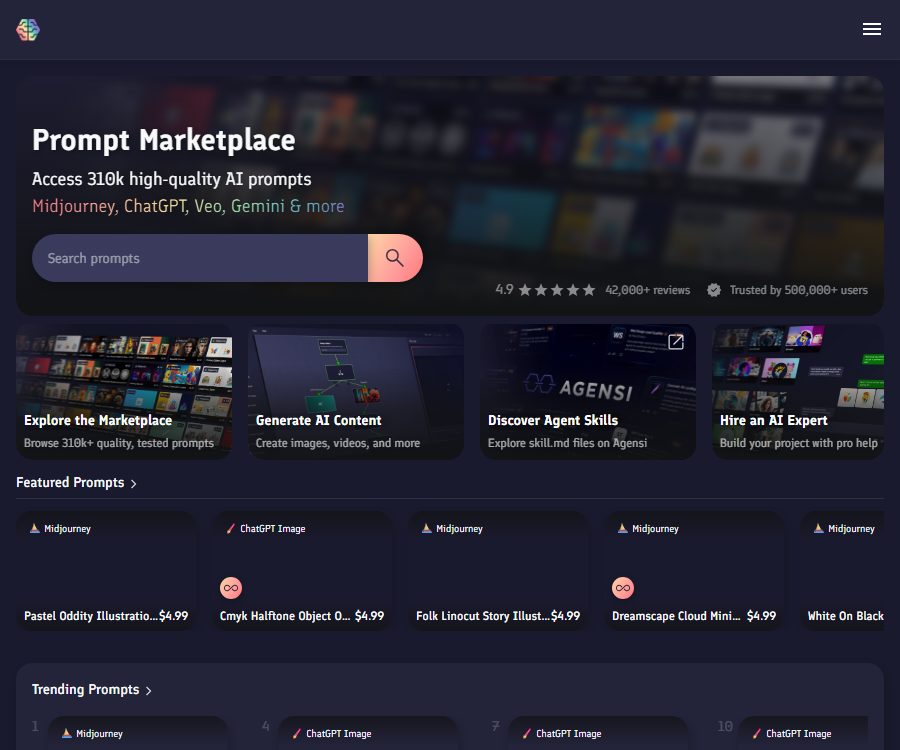Click Trusted by 500,000+ users text
Image resolution: width=900 pixels, height=750 pixels.
798,290
